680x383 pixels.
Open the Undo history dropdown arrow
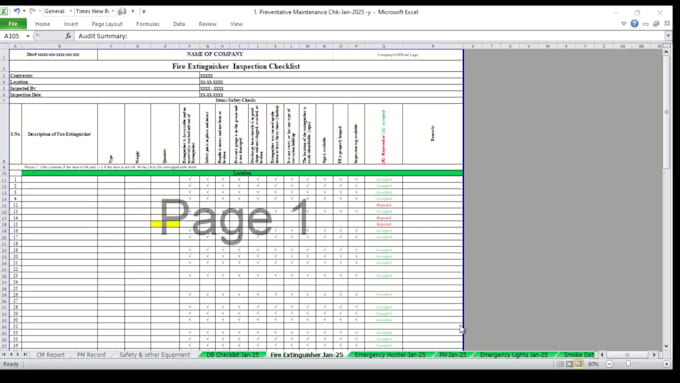coord(24,11)
